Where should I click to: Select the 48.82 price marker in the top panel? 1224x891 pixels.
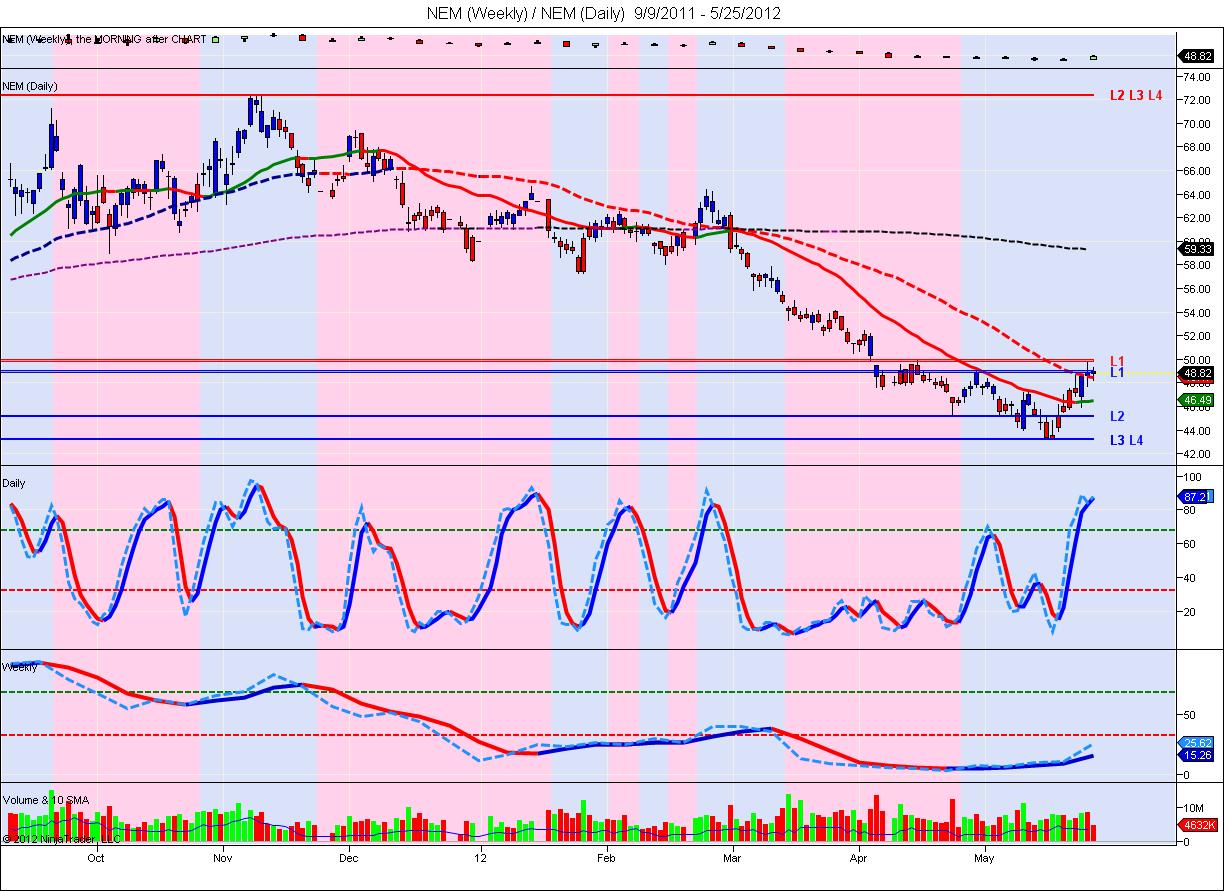1196,57
